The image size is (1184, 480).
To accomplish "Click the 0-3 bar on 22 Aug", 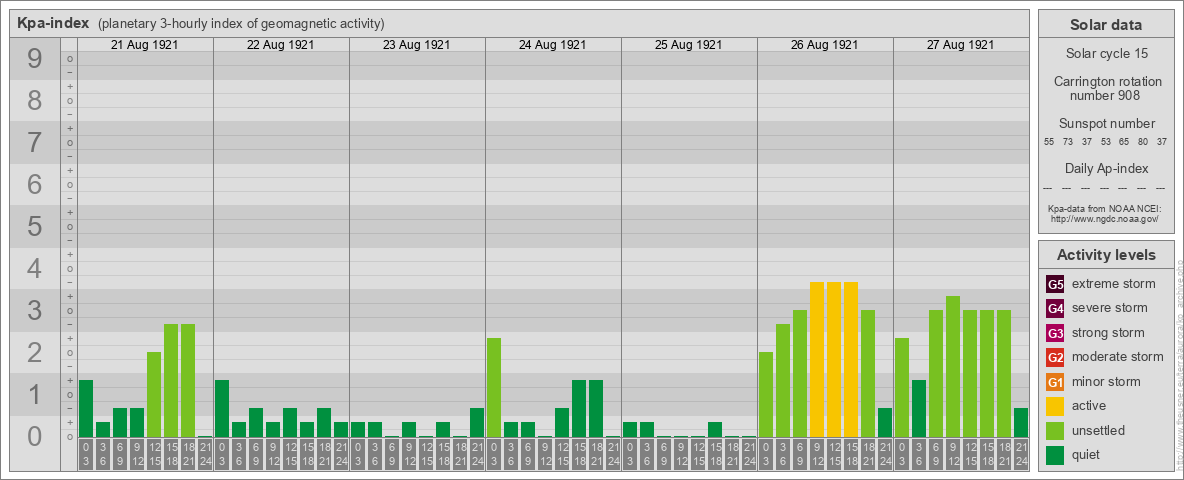I will click(222, 409).
